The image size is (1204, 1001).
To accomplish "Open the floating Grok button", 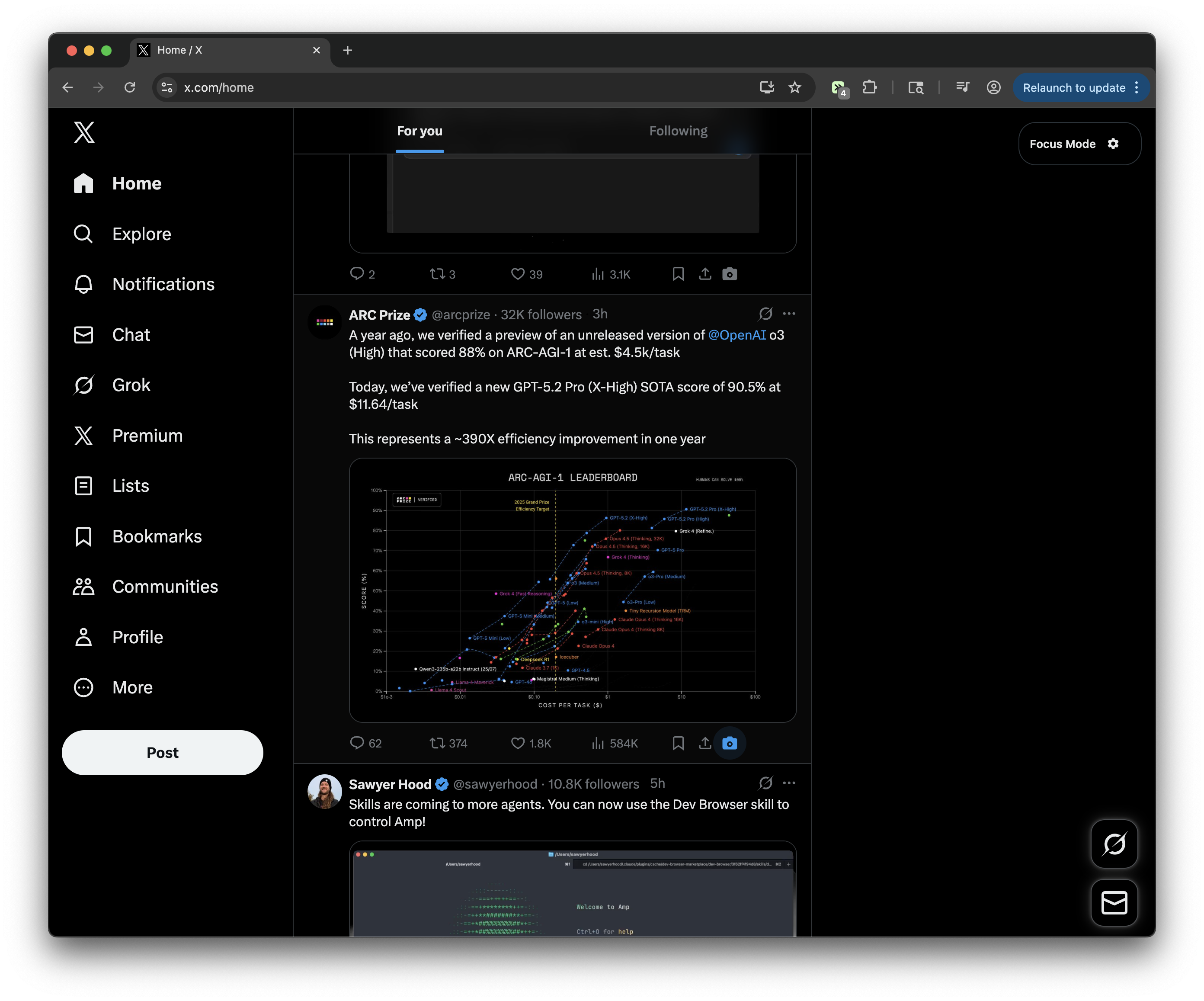I will [1114, 844].
